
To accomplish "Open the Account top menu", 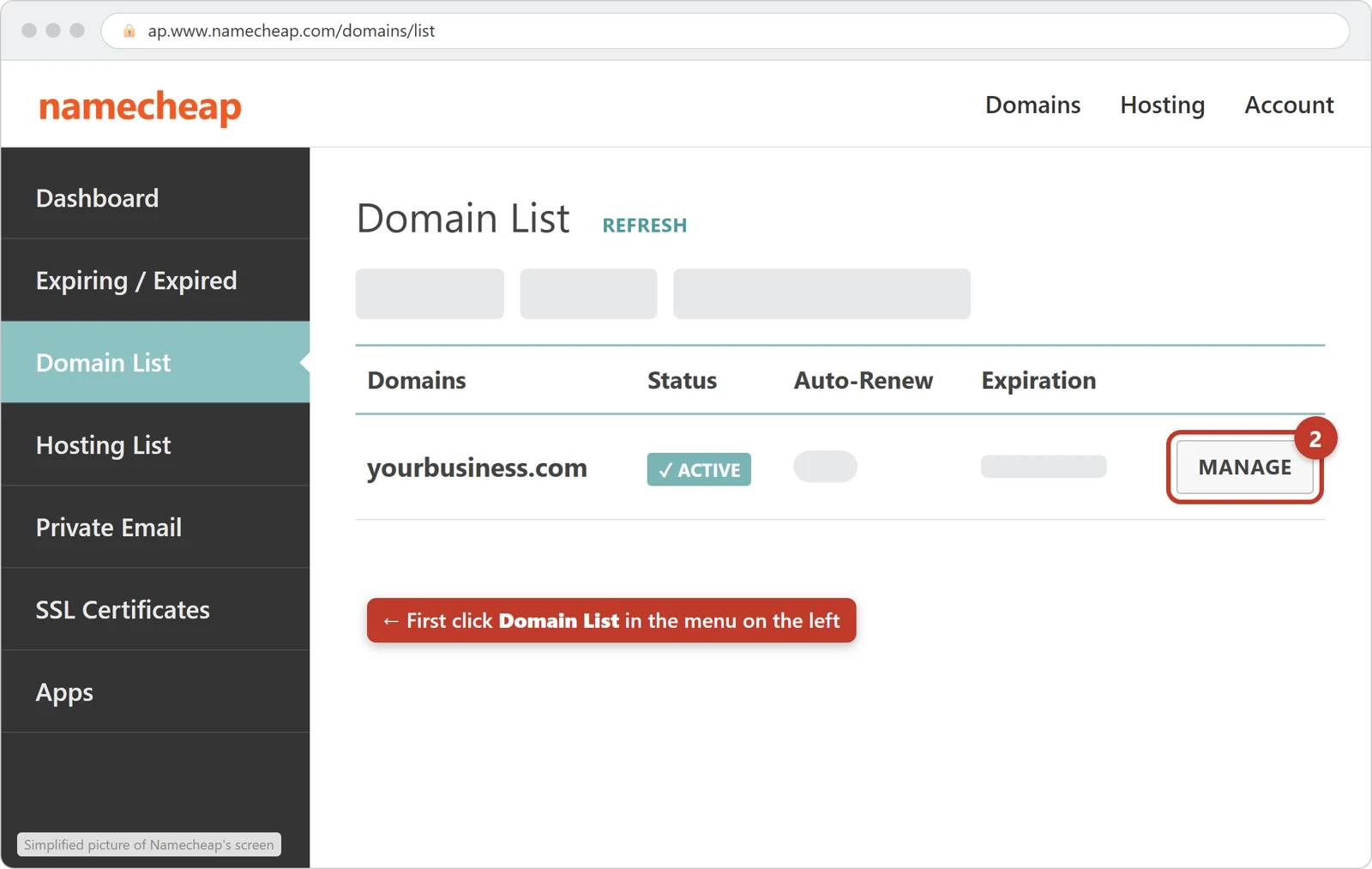I will (x=1289, y=105).
